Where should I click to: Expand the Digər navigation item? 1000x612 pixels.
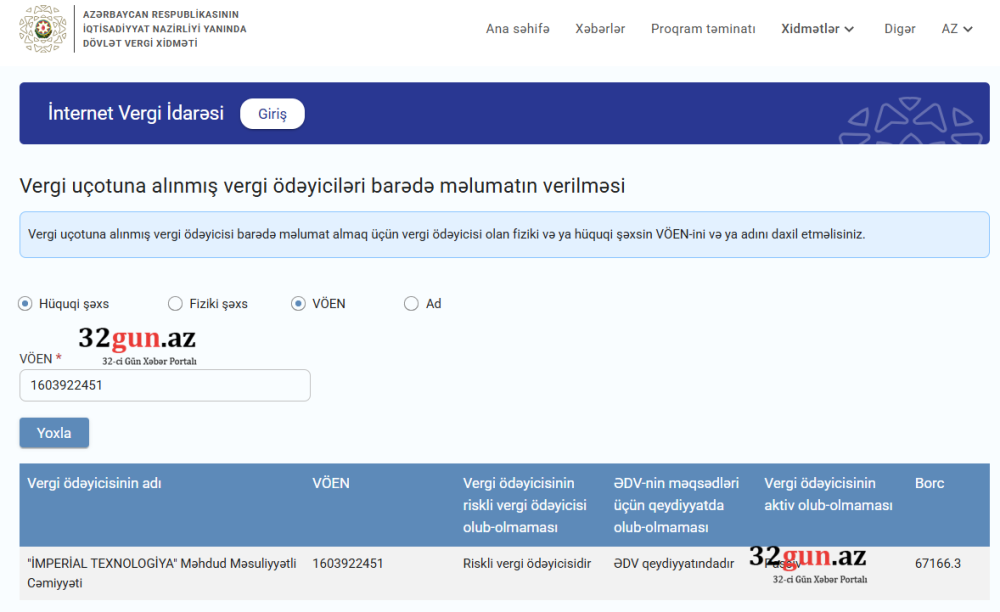click(900, 29)
